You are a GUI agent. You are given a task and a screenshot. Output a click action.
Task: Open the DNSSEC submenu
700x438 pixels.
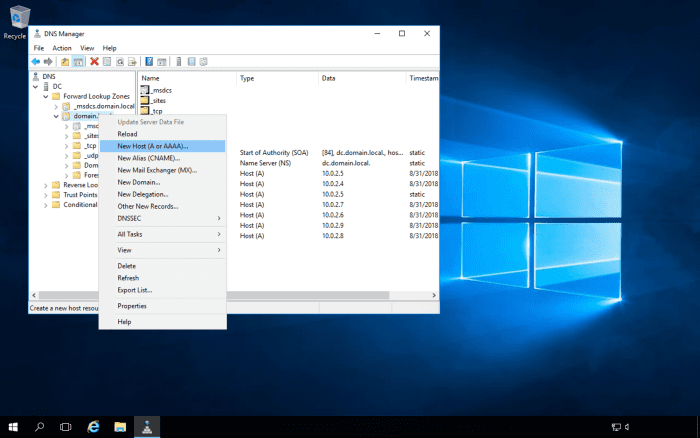click(x=162, y=218)
